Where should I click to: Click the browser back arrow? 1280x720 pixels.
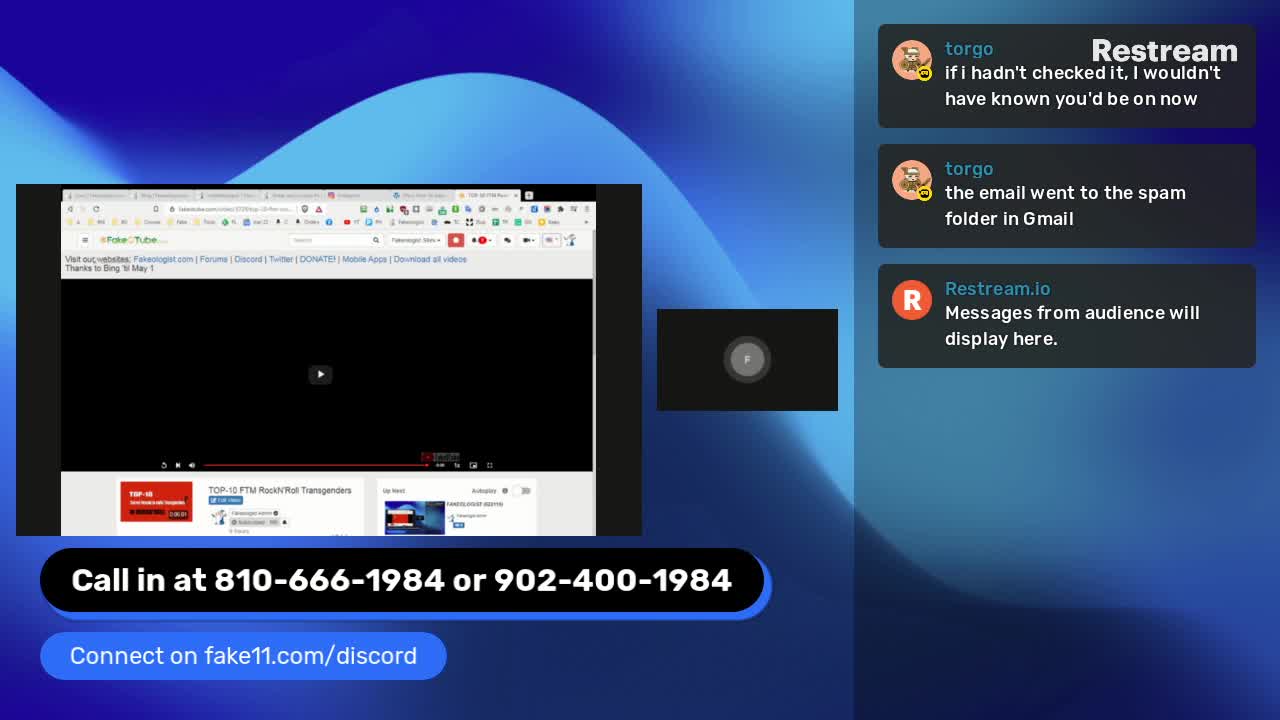click(x=70, y=209)
